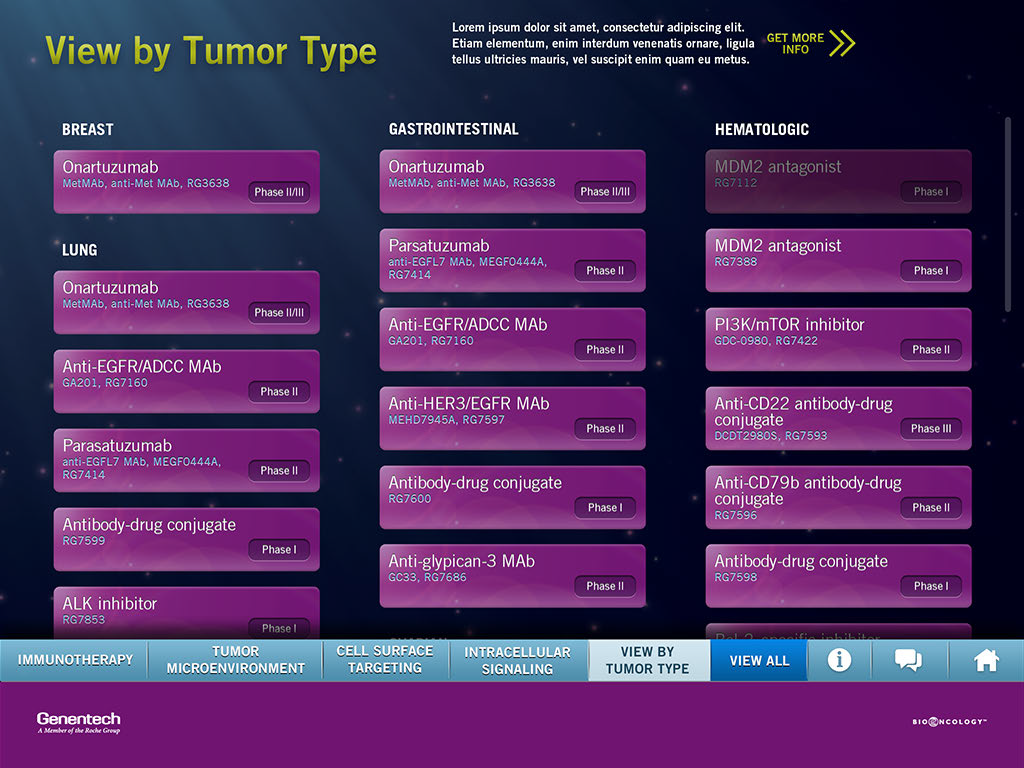Click the BREAST section heading
The height and width of the screenshot is (768, 1024).
click(x=88, y=129)
